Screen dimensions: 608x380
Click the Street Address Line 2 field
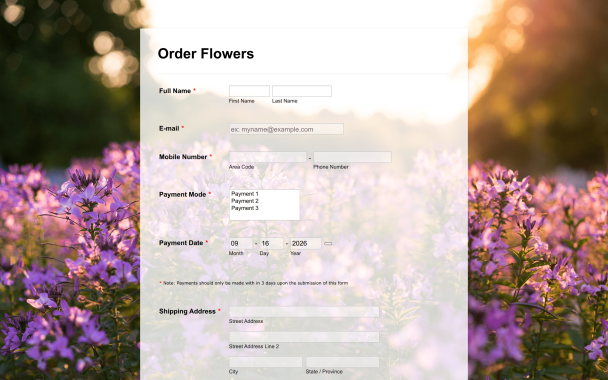click(x=304, y=337)
